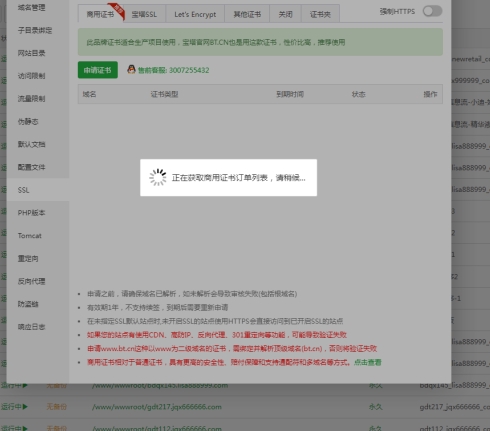Click the loading message 正在获取商用证书订单列表
Viewport: 490px width, 431px height.
(x=239, y=178)
